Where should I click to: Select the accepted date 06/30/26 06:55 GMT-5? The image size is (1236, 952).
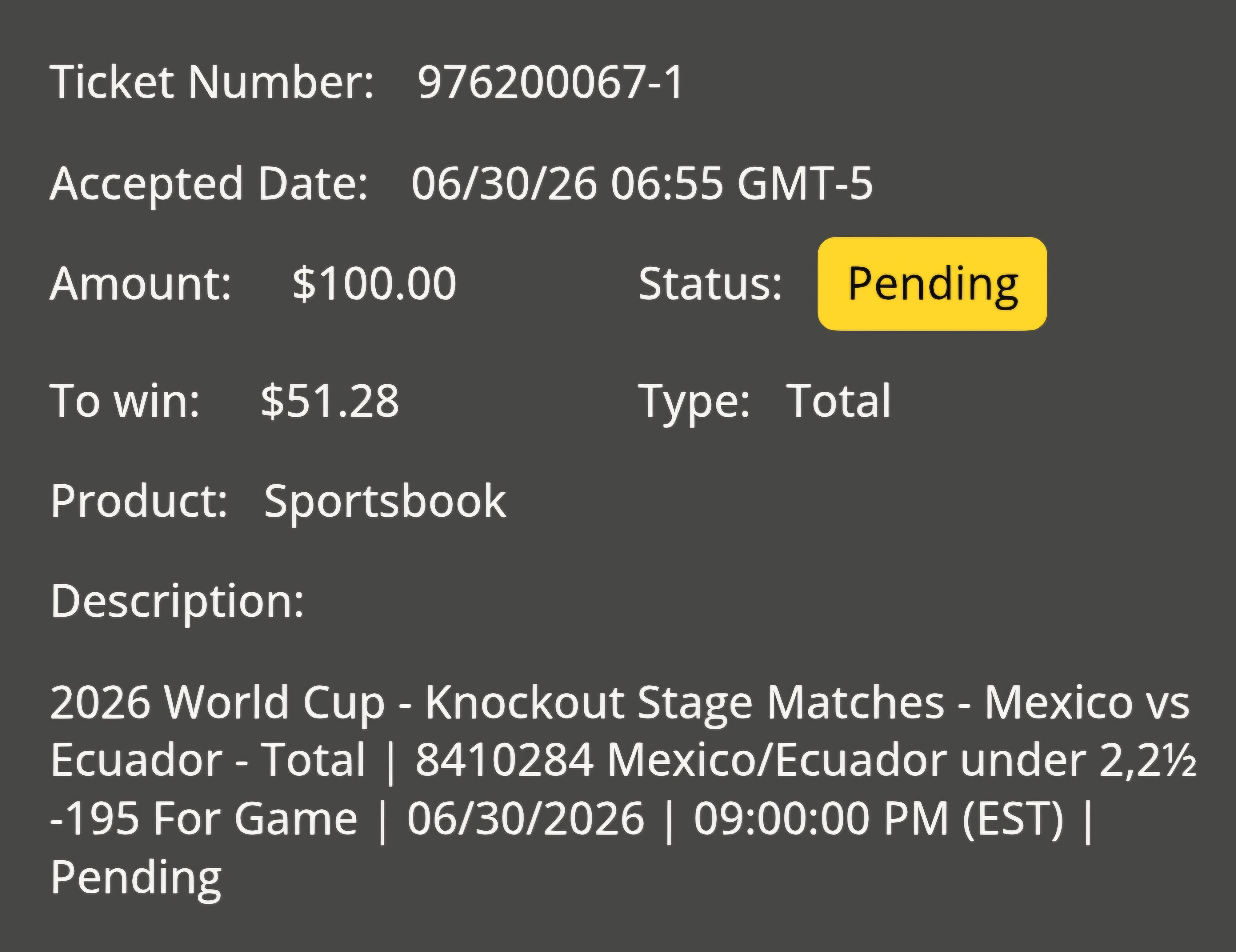[x=642, y=184]
